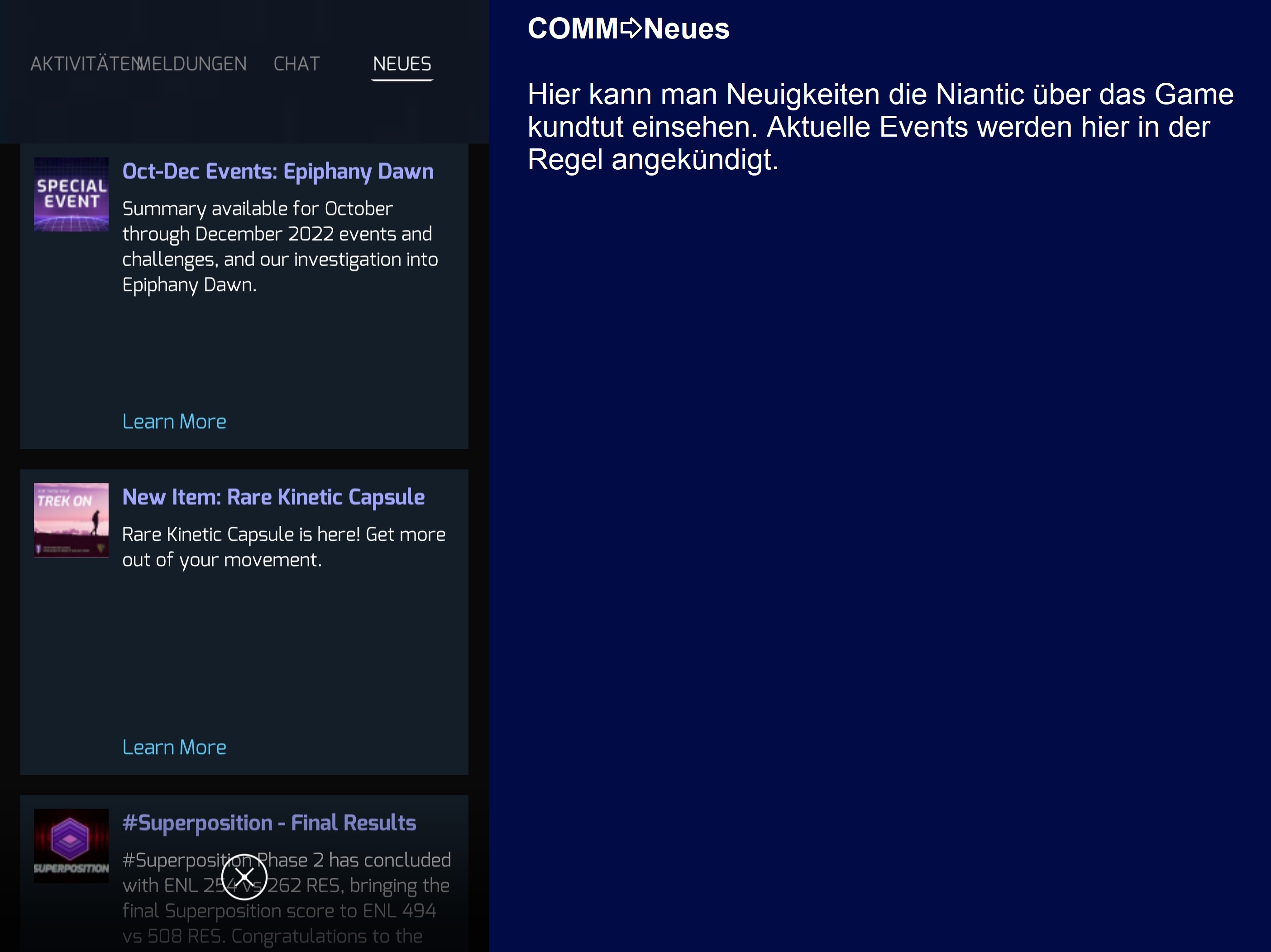Click the Epiphany Dawn summary text
The width and height of the screenshot is (1271, 952).
click(280, 247)
